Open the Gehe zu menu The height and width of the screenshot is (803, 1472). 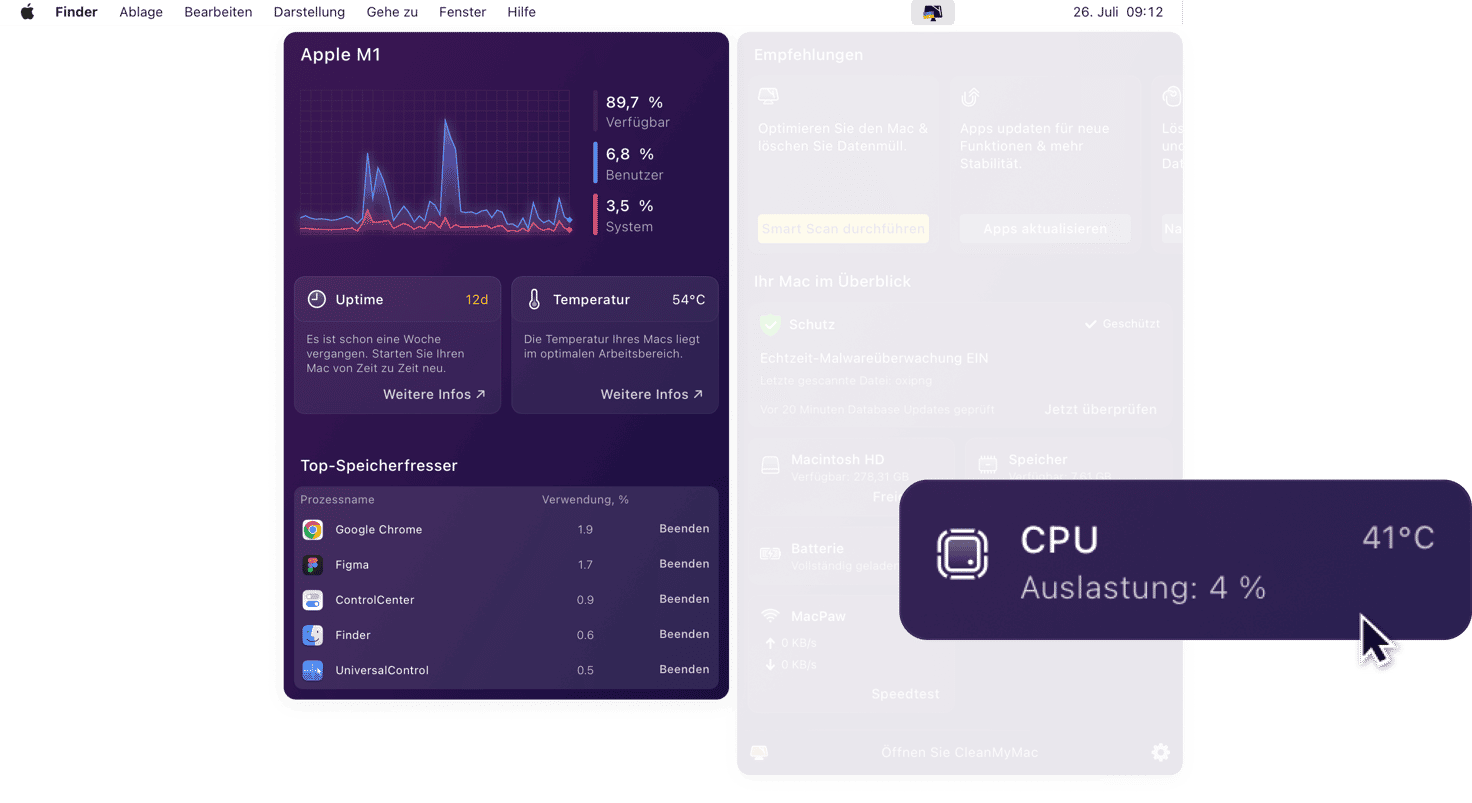tap(392, 12)
